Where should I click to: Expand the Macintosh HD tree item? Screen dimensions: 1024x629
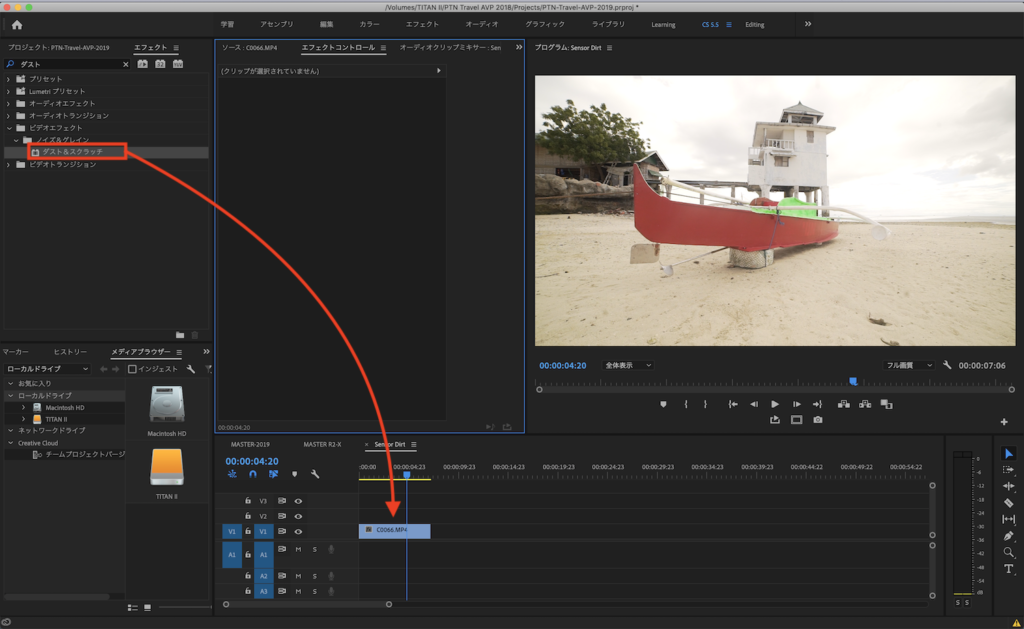coord(24,407)
